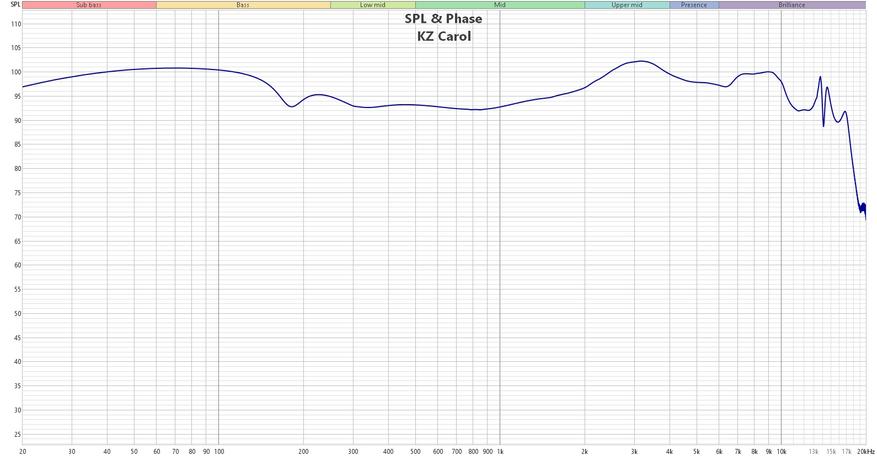Select the 300 Hz frequency label
The width and height of the screenshot is (877, 458).
[353, 451]
